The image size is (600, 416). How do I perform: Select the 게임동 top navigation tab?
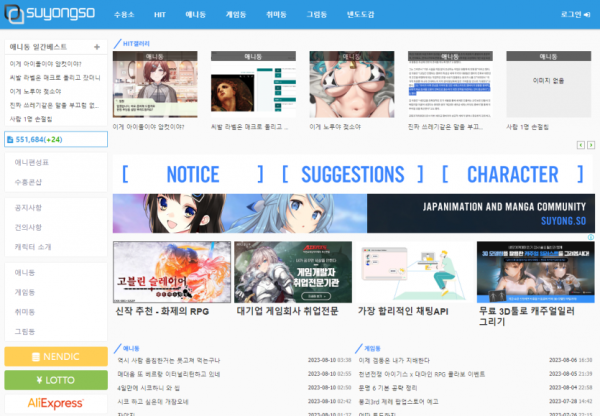click(237, 15)
